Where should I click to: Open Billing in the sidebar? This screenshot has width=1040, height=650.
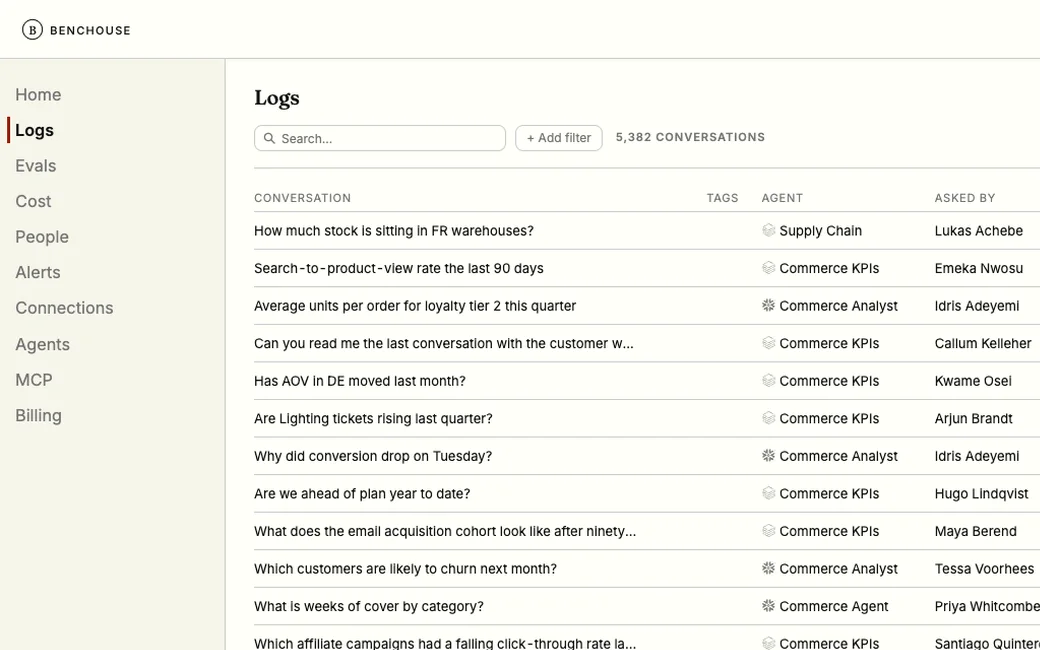(x=38, y=415)
